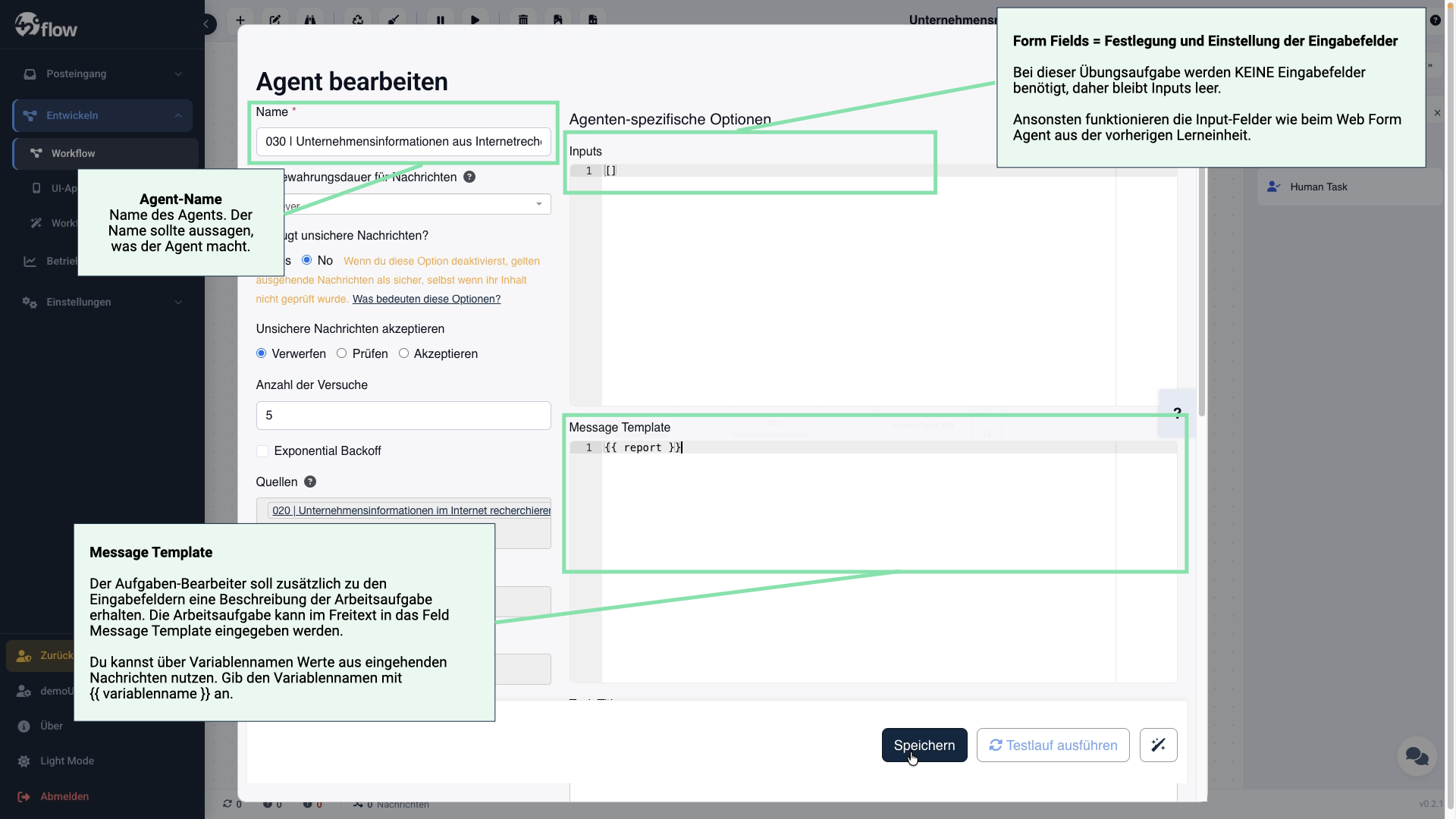This screenshot has height=819, width=1456.
Task: Open the code export icon in the toolbar
Action: 594,20
